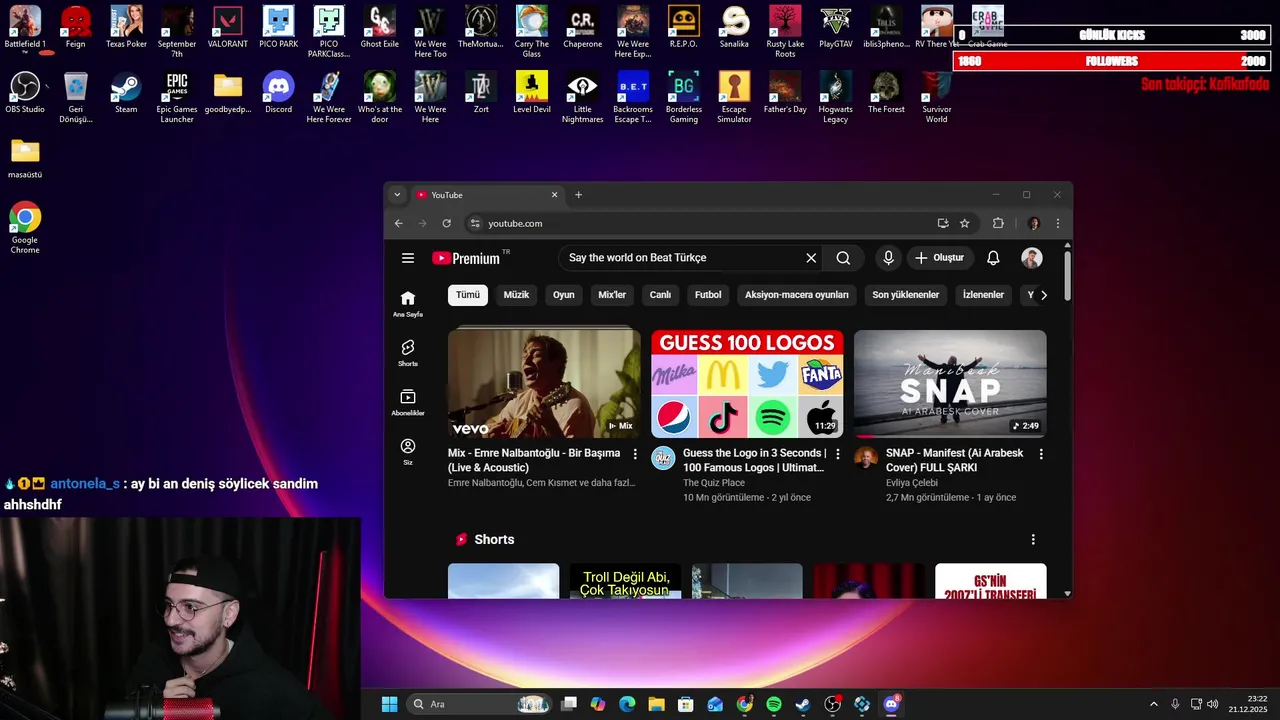Select the Tümü filter chip
The image size is (1280, 720).
[468, 295]
